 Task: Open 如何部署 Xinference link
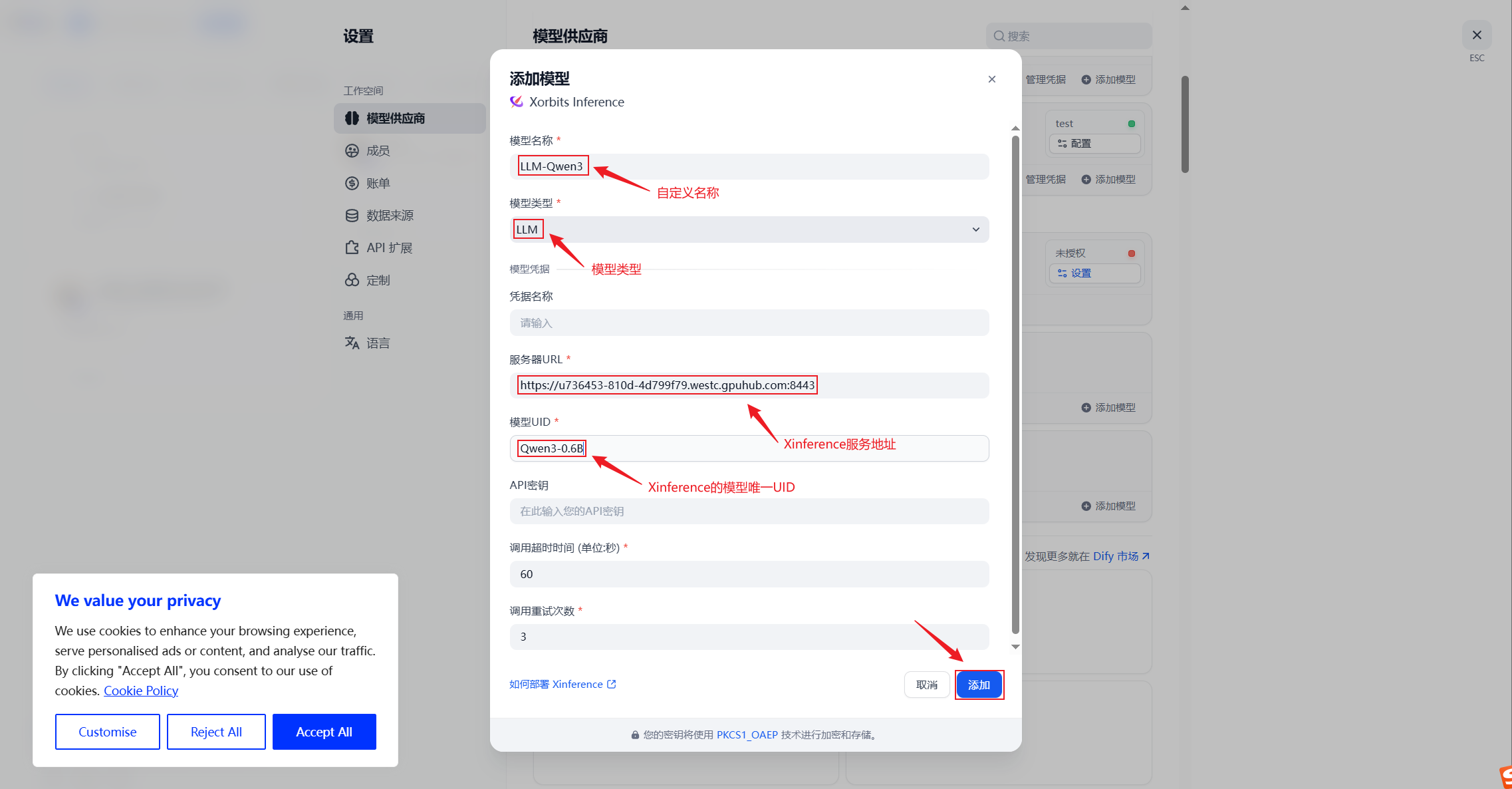tap(563, 684)
